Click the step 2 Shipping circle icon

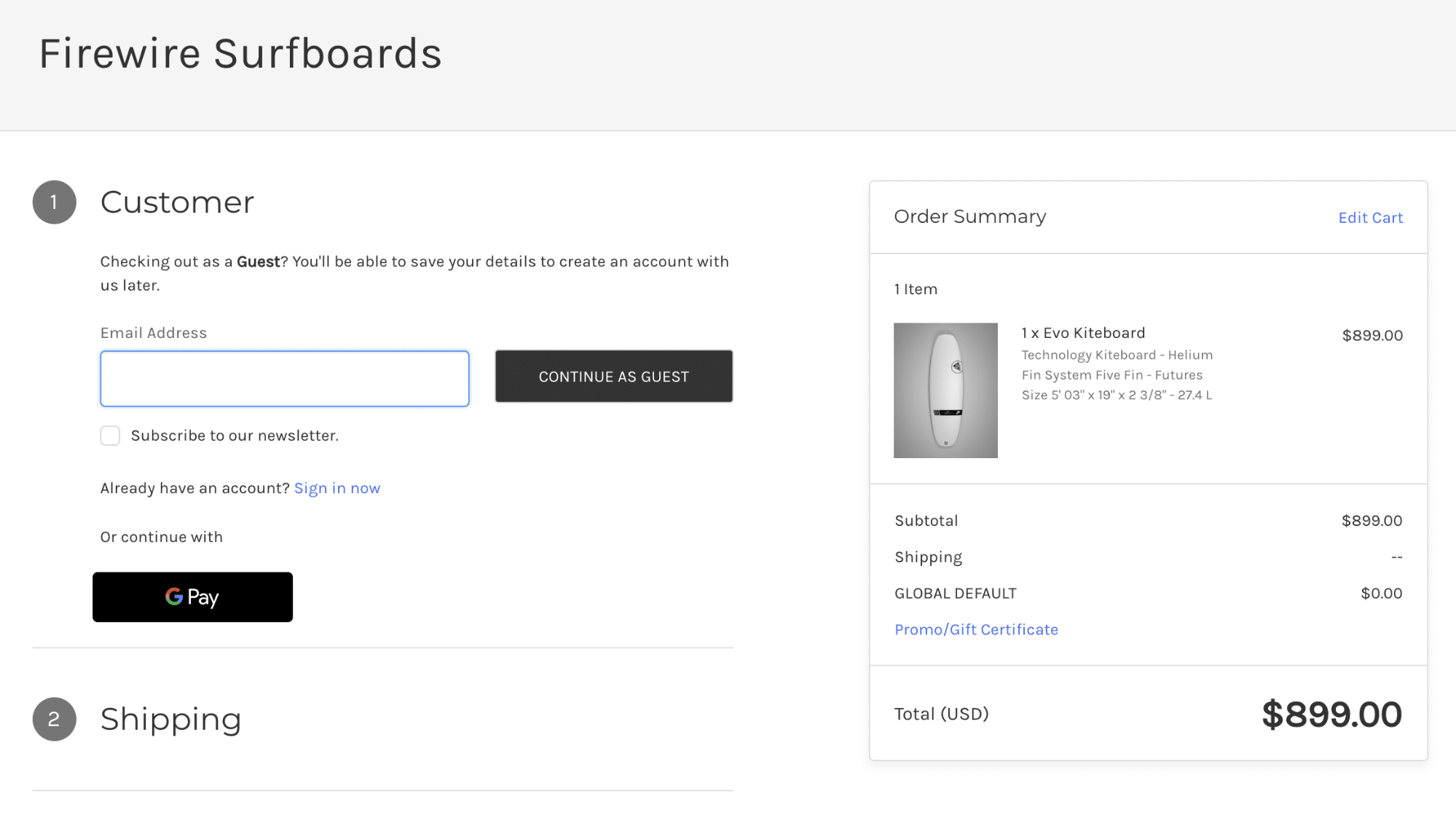click(54, 719)
